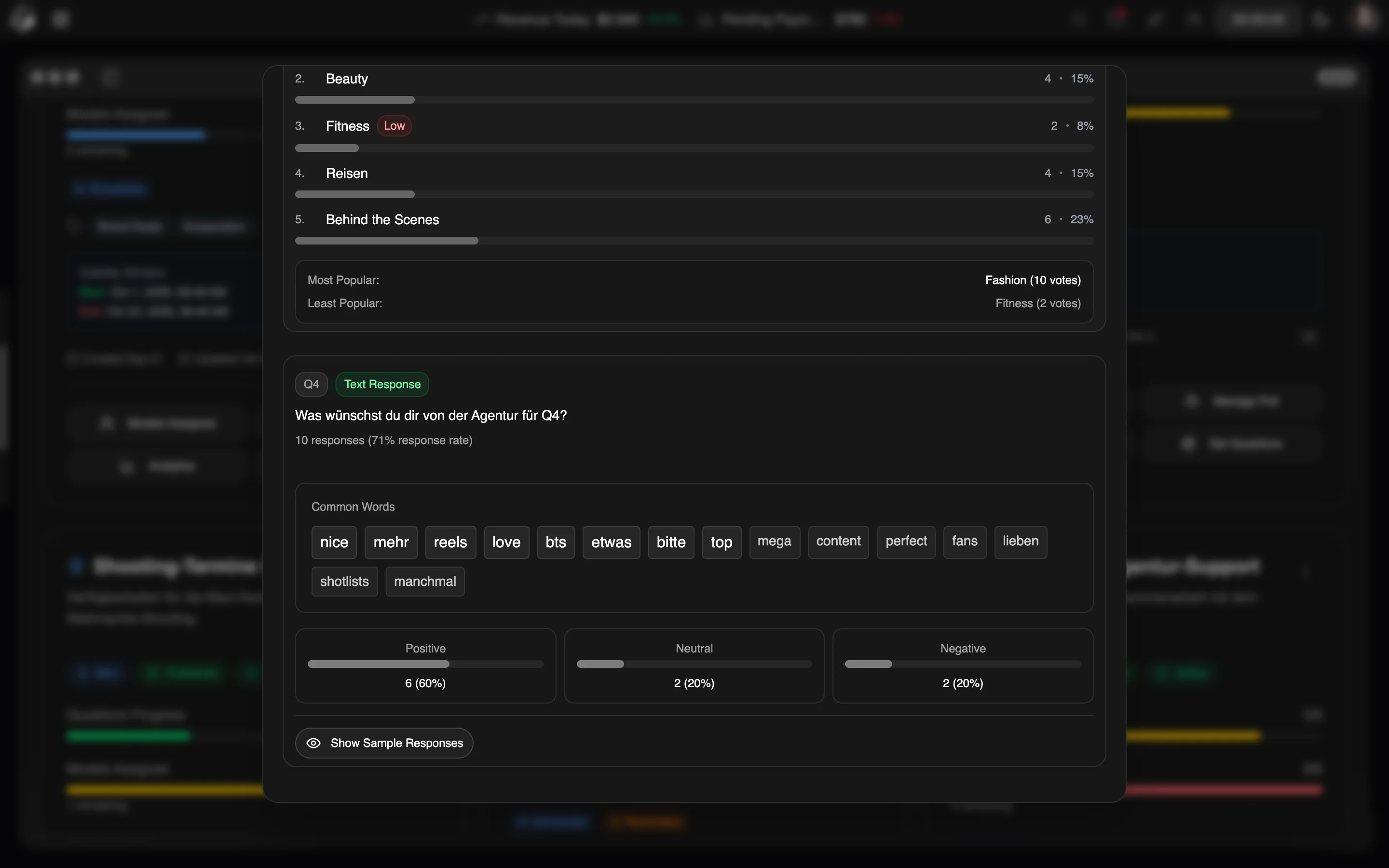Choose the 'bitte' word tag

coord(671,542)
